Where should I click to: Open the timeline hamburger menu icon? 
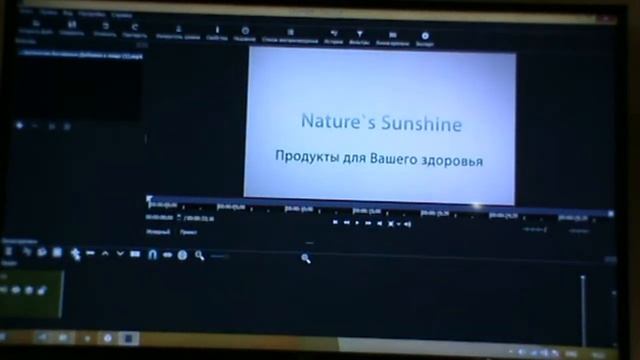[9, 251]
